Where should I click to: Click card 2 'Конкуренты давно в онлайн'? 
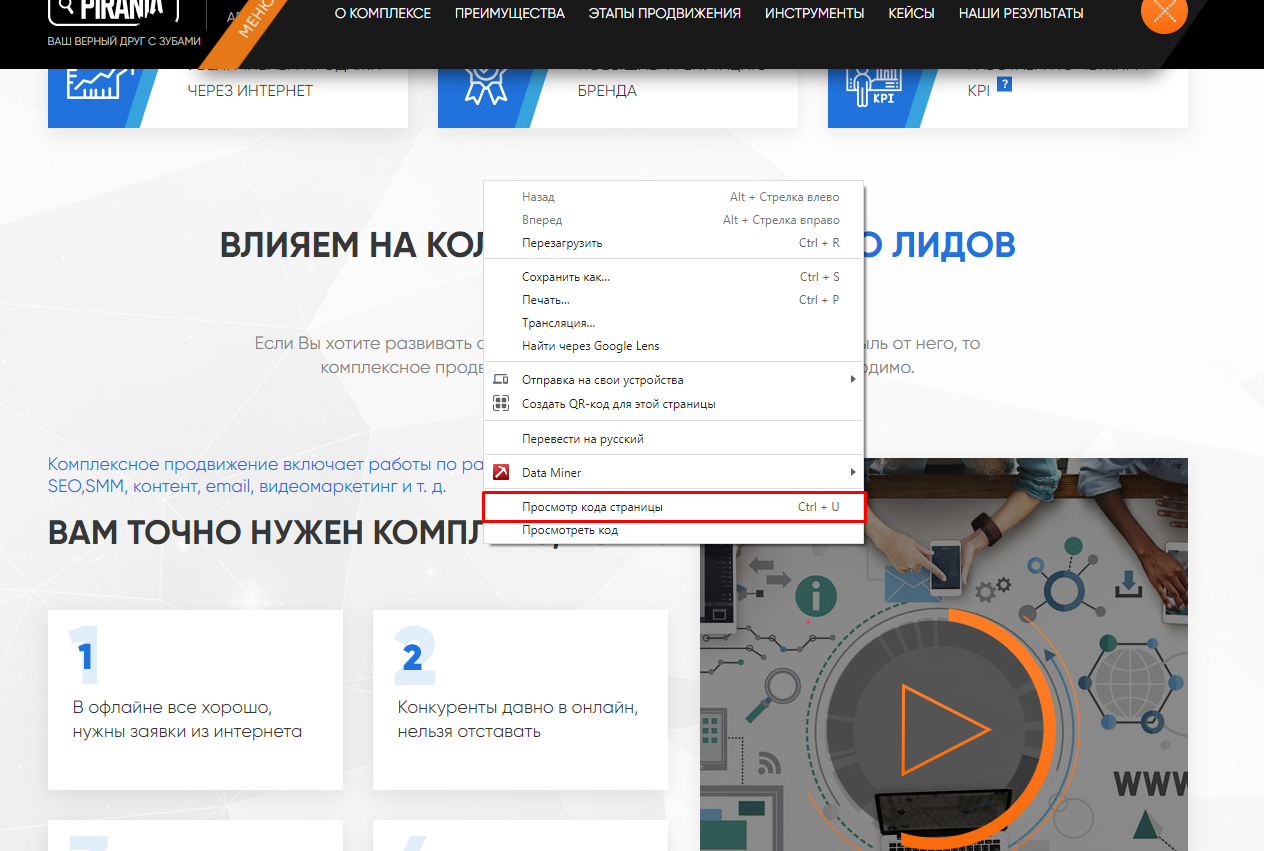coord(520,700)
